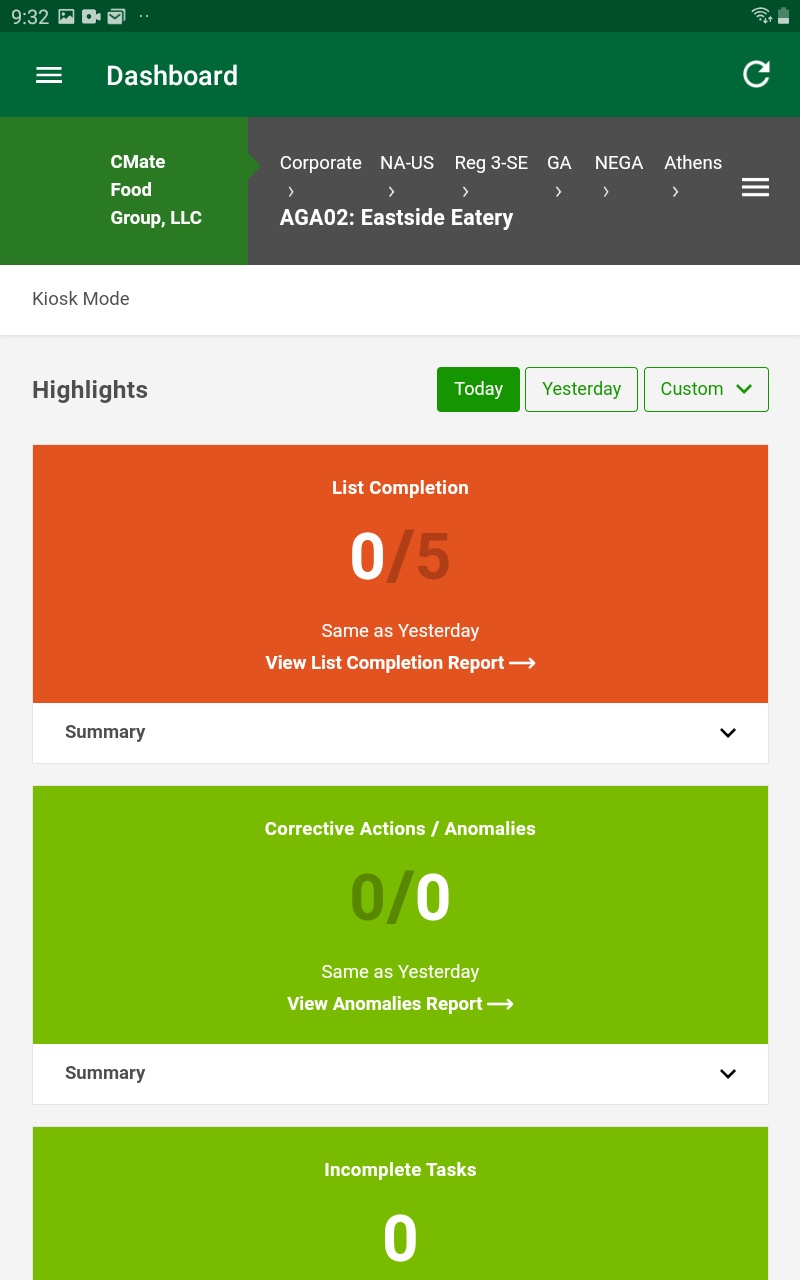Select CMate Food Group, LLC
800x1280 pixels.
[156, 189]
